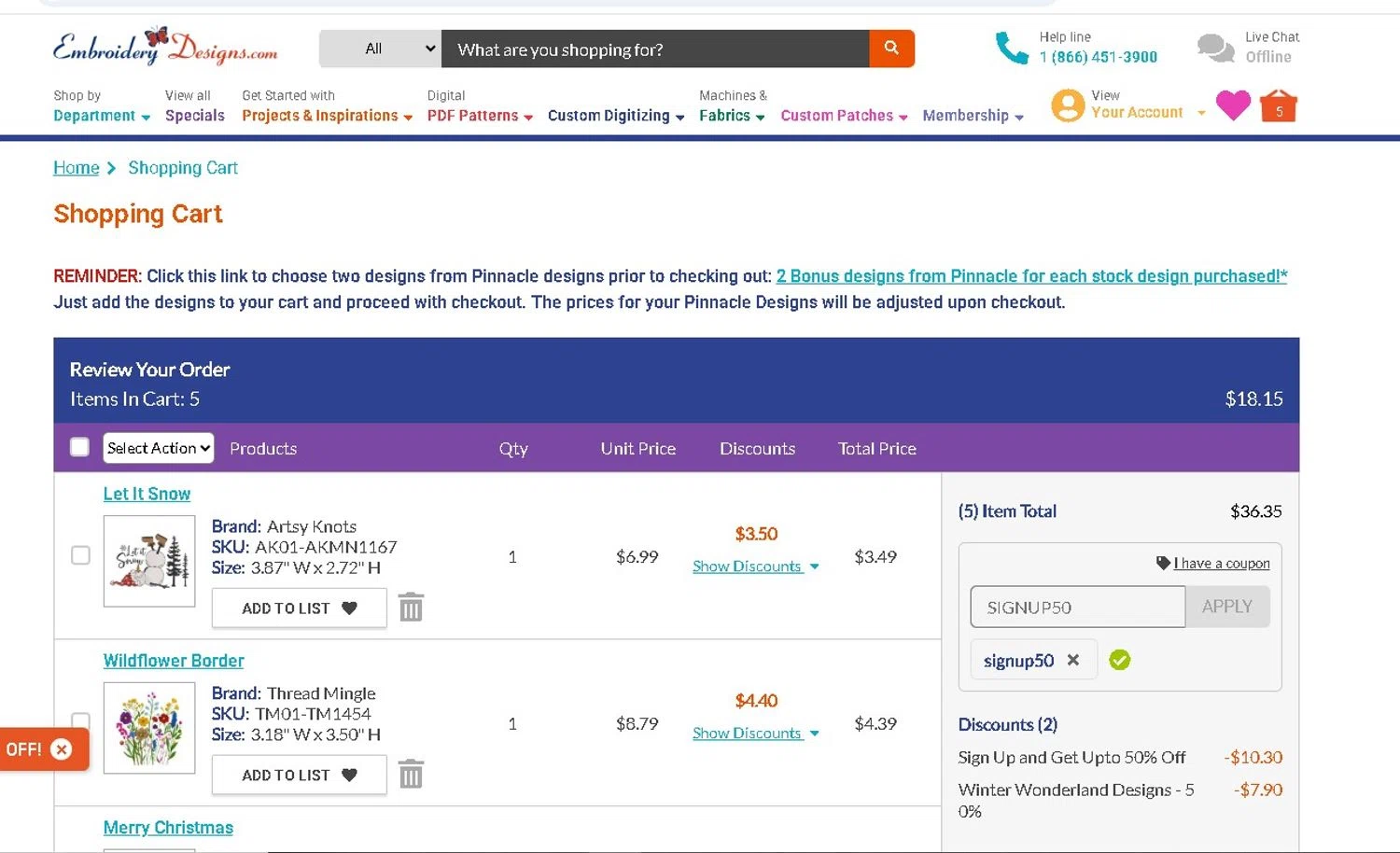Viewport: 1400px width, 853px height.
Task: Expand Projects & Inspirations menu
Action: pyautogui.click(x=327, y=106)
